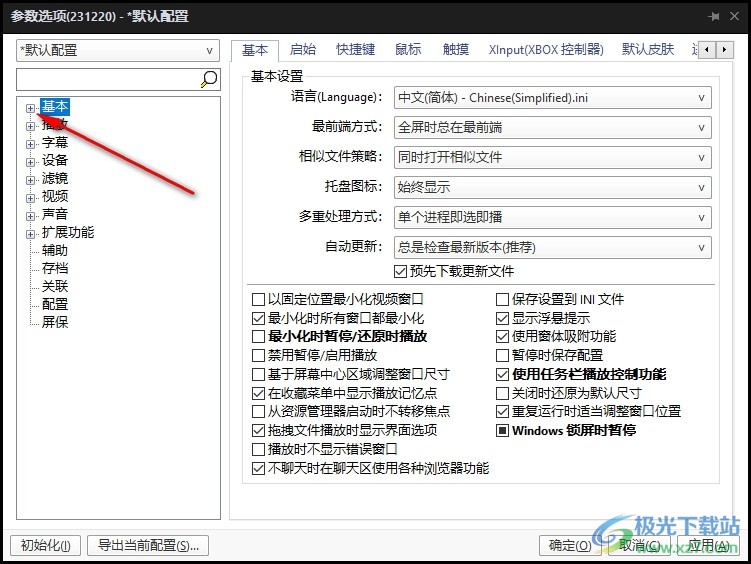751x564 pixels.
Task: Expand the 扩展功能 tree node
Action: coord(30,234)
